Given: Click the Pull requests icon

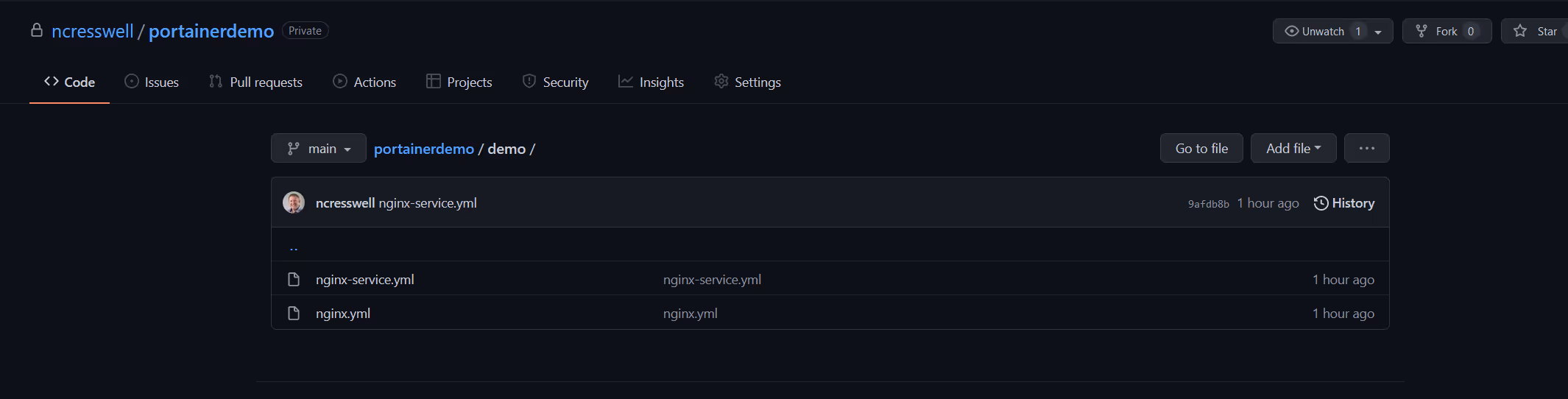Looking at the screenshot, I should [x=216, y=81].
